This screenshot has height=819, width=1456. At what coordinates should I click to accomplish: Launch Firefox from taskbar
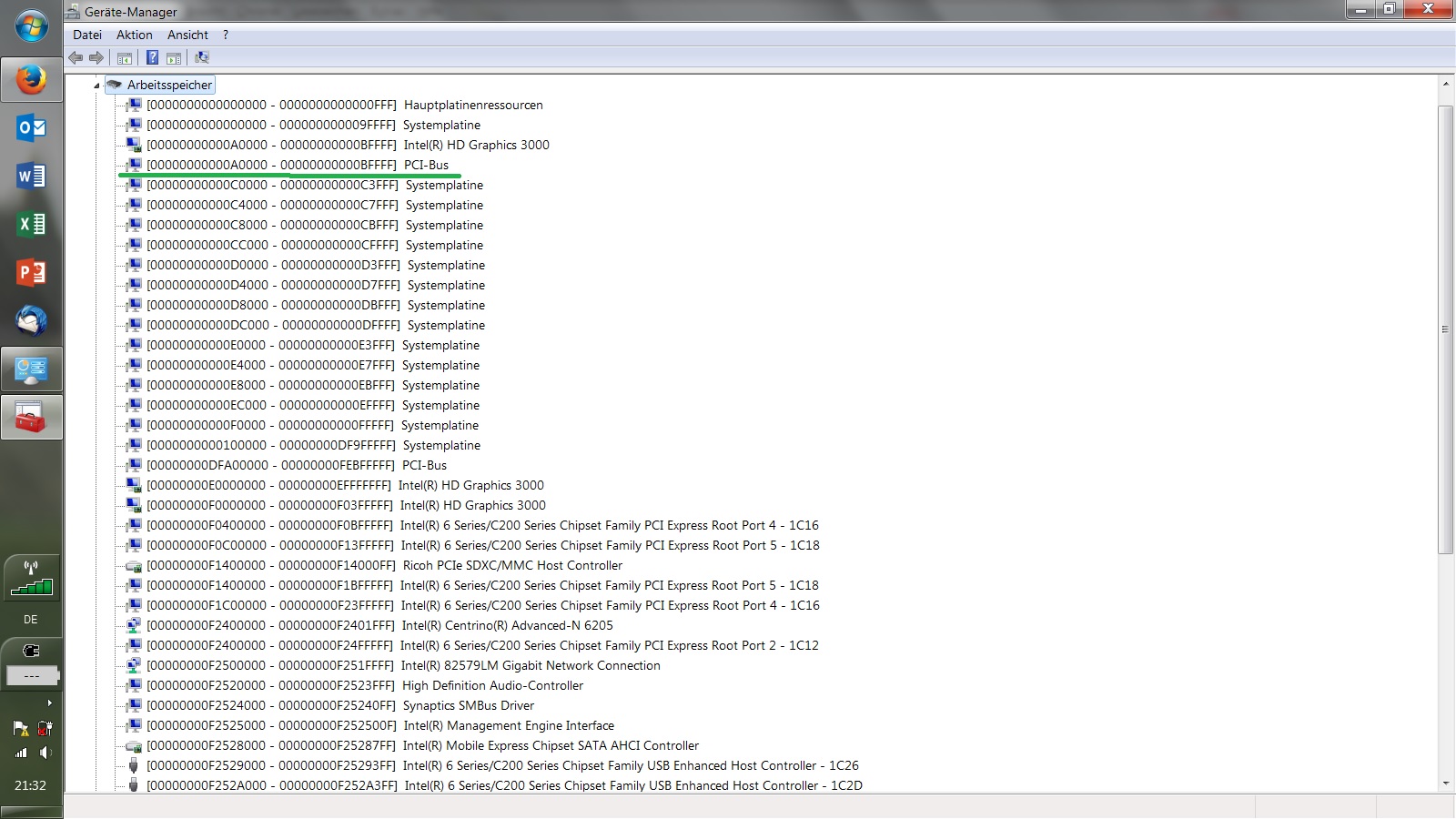(31, 80)
